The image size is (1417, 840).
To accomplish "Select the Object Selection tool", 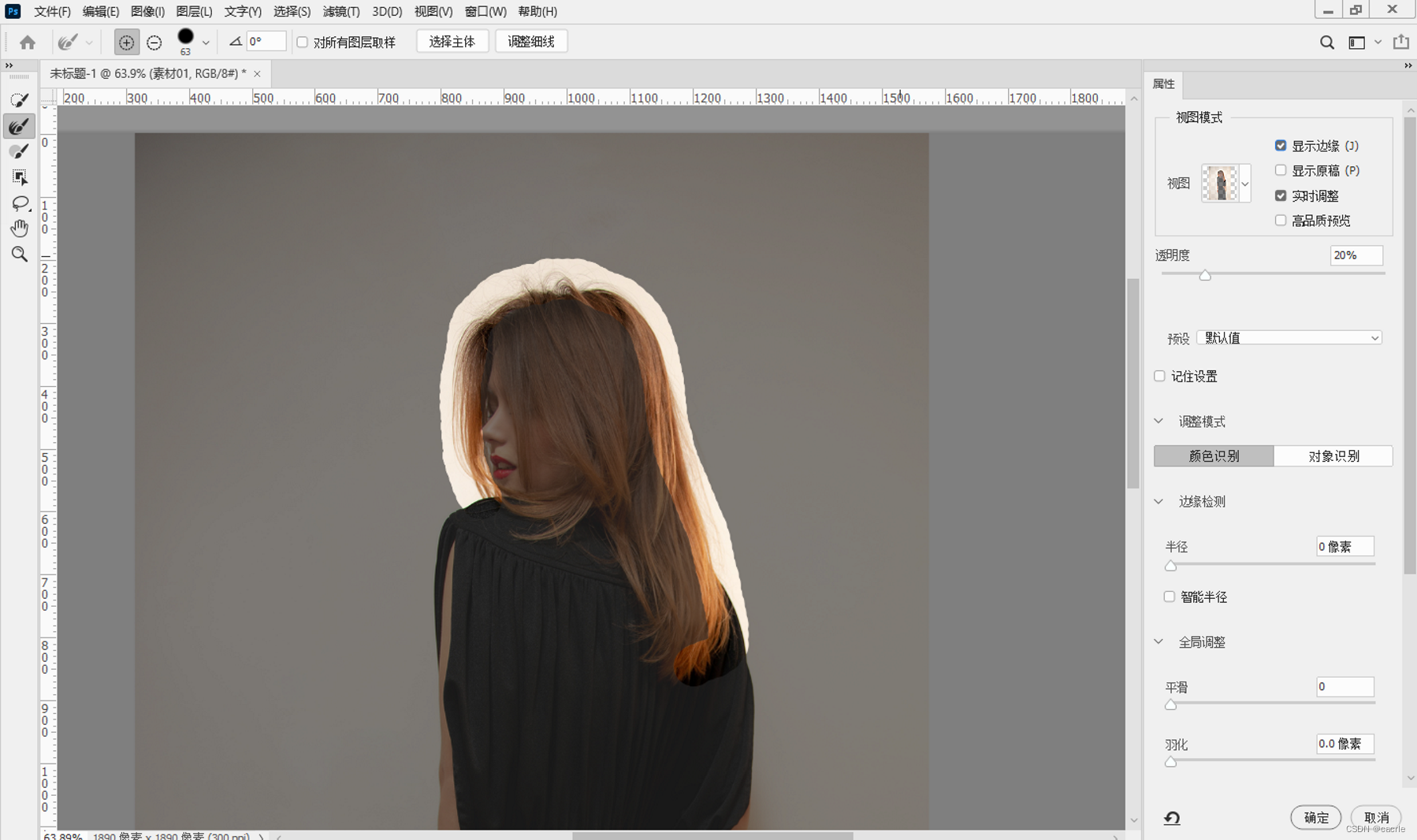I will coord(19,177).
